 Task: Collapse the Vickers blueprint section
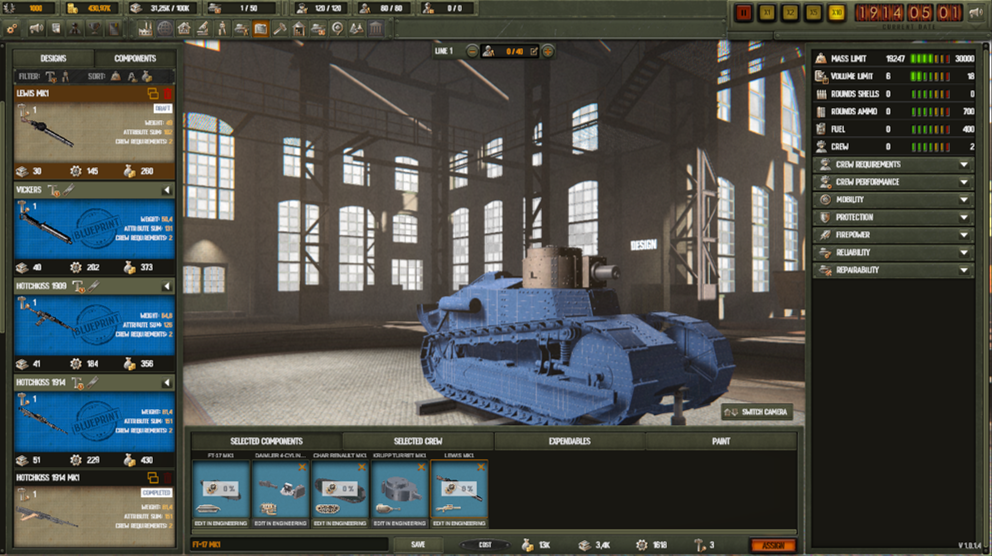click(167, 190)
